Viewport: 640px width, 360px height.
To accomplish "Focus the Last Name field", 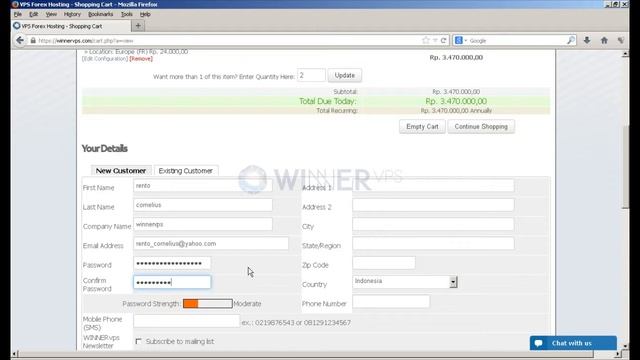I will [x=203, y=205].
